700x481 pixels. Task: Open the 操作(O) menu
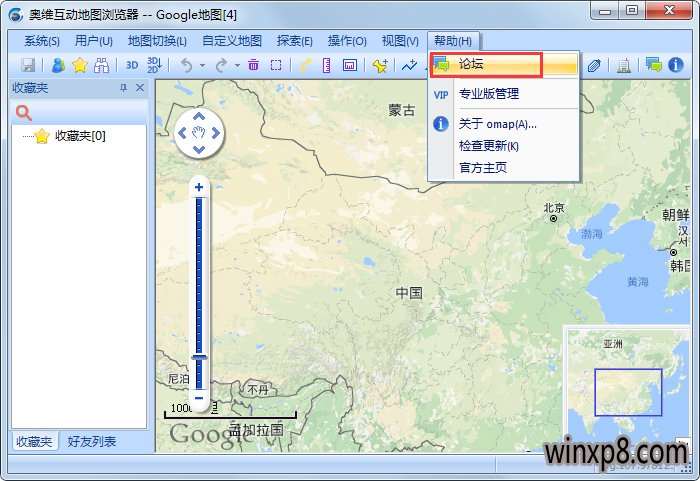347,41
